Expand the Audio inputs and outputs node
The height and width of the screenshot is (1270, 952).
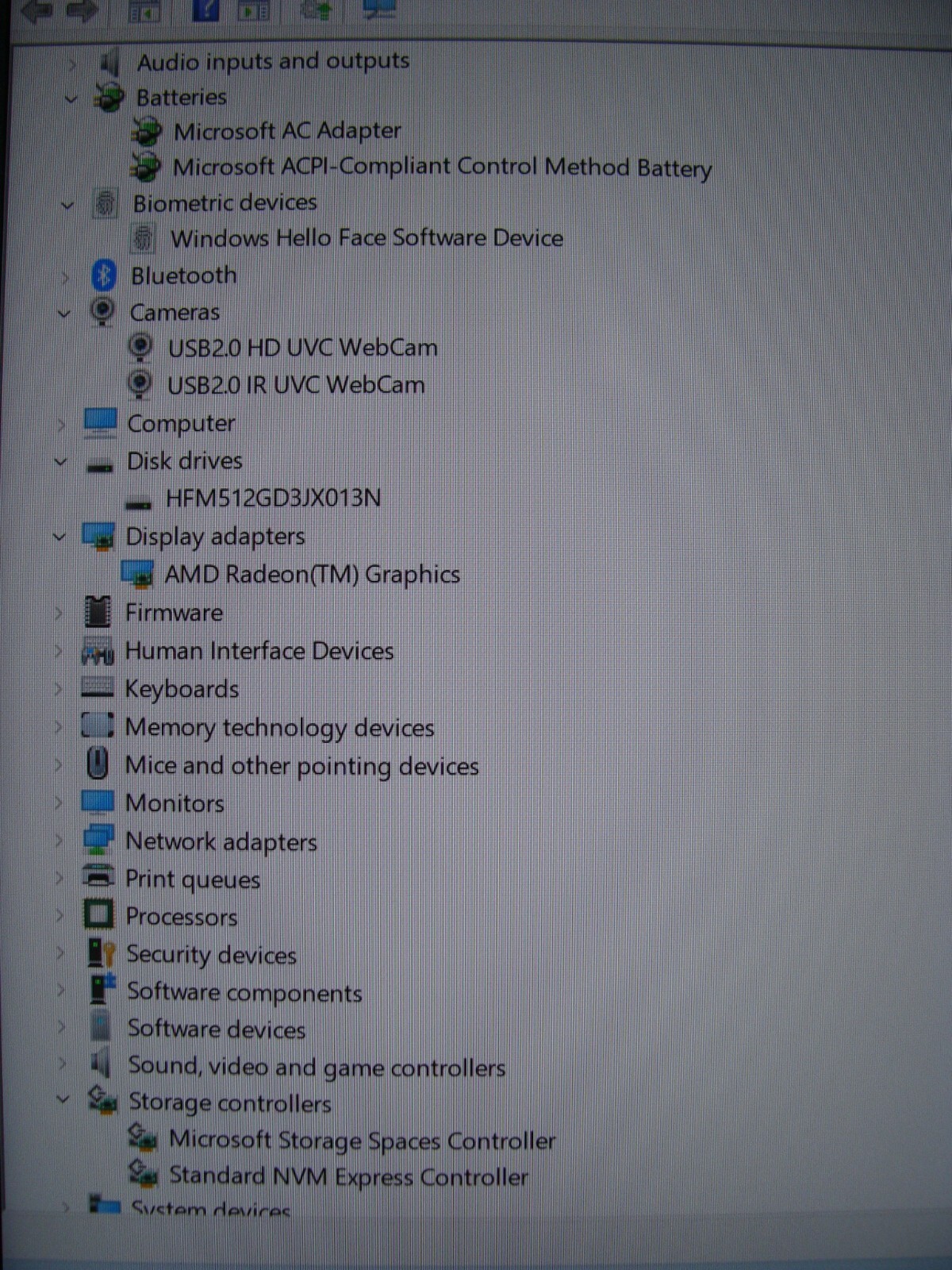[72, 63]
